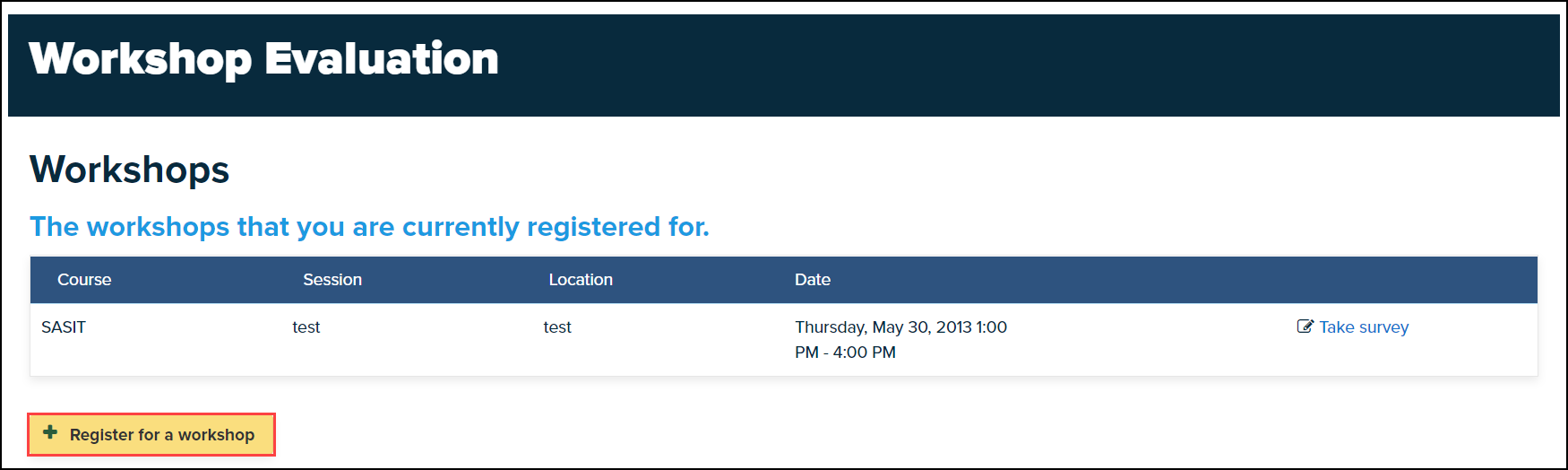Click the Date column header
The image size is (1568, 470).
[x=813, y=280]
